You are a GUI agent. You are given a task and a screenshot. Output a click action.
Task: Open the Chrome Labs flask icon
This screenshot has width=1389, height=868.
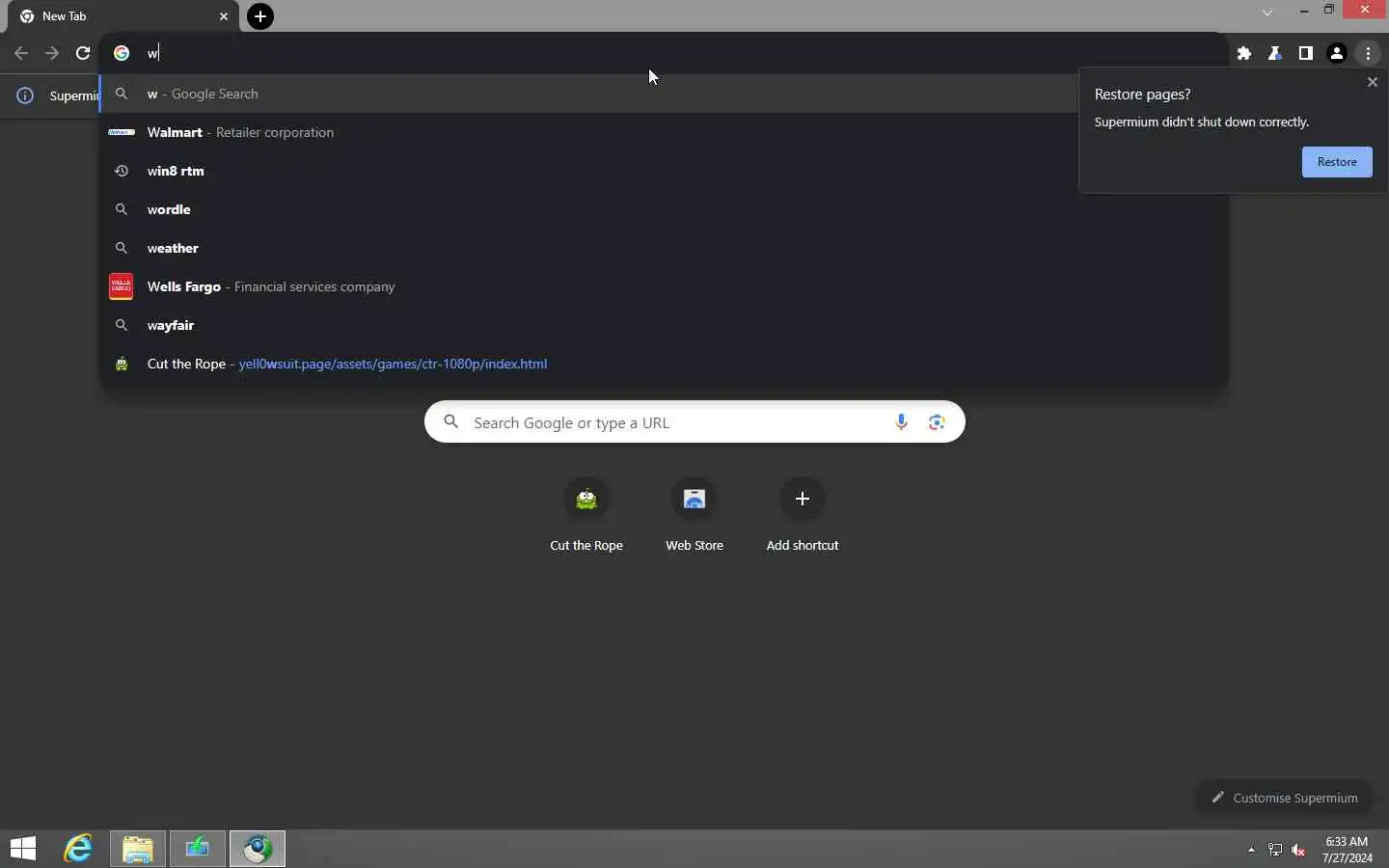click(1275, 54)
